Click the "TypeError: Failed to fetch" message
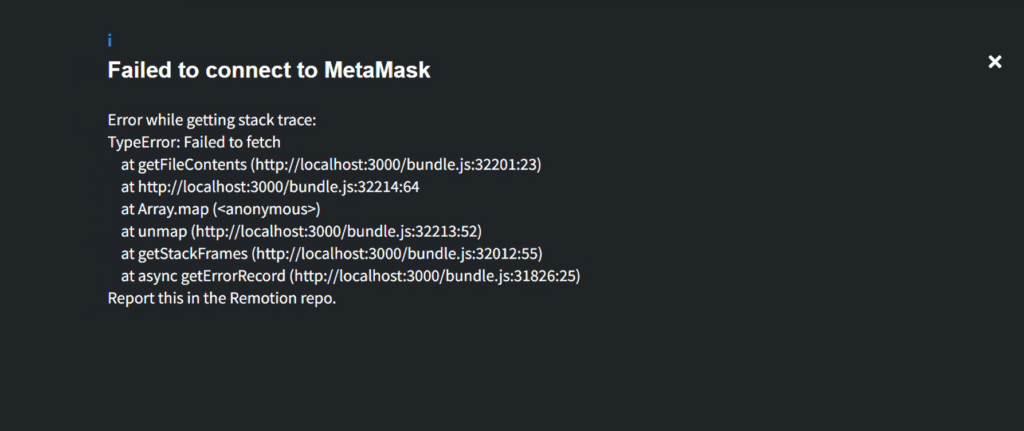Viewport: 1024px width, 431px height. [x=194, y=143]
